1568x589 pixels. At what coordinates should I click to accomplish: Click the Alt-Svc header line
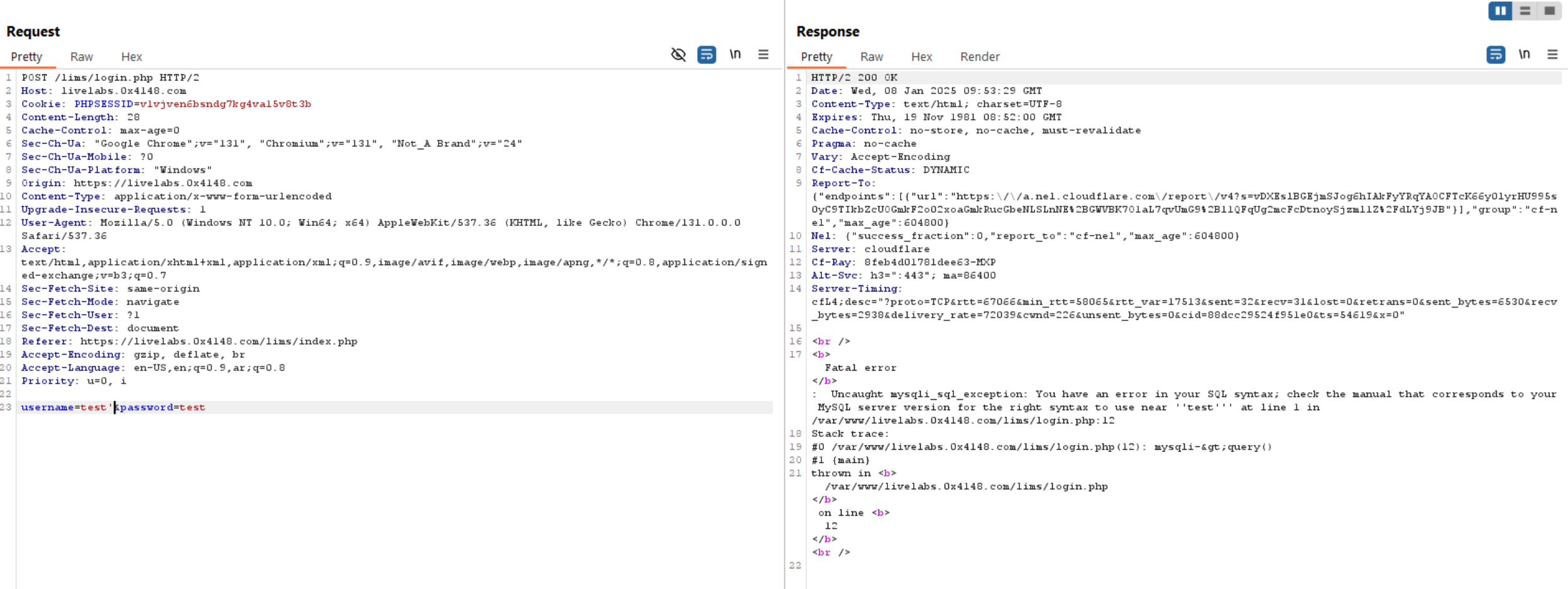[x=903, y=276]
